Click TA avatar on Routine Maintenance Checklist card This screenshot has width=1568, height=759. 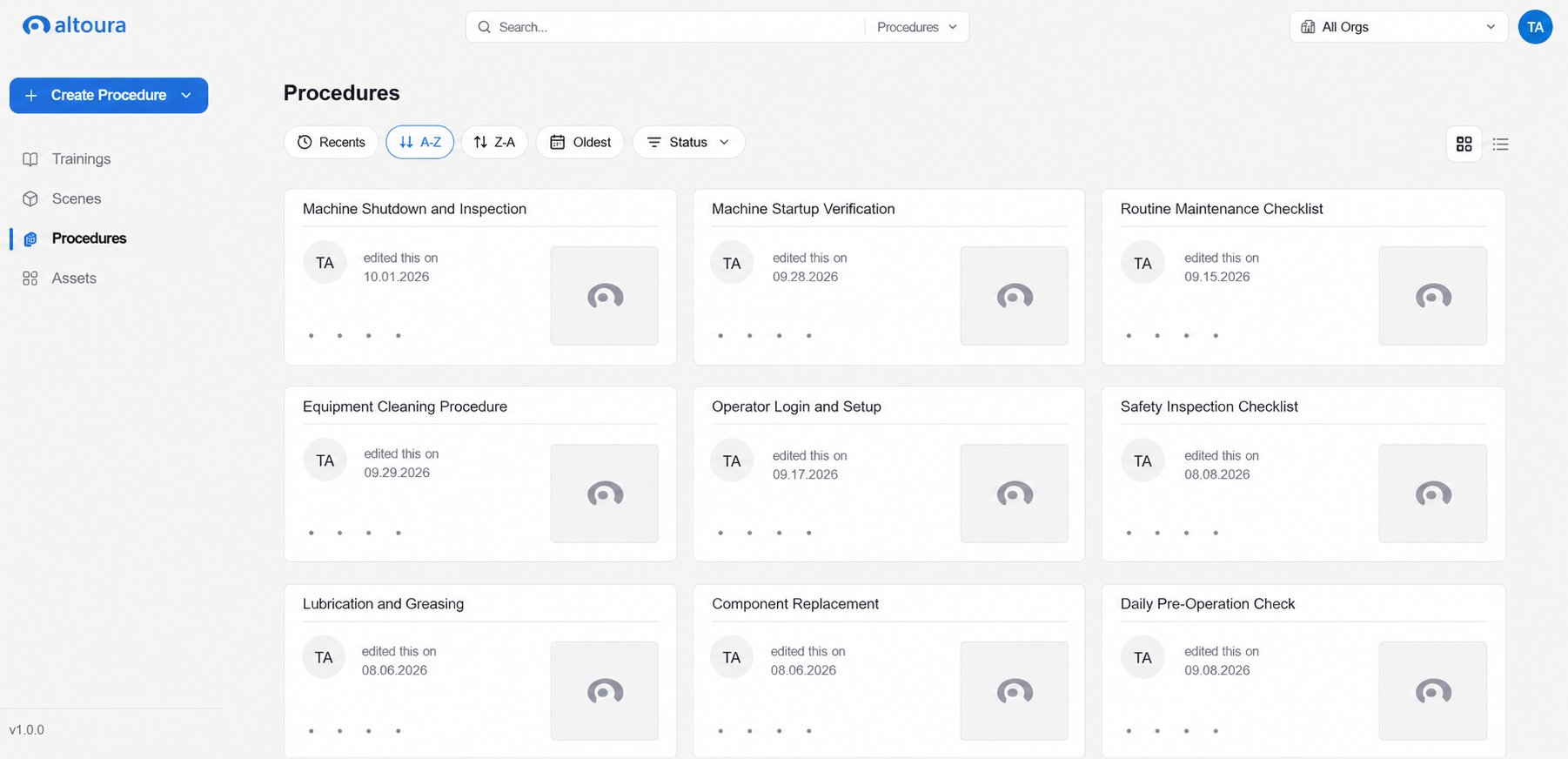[x=1142, y=263]
